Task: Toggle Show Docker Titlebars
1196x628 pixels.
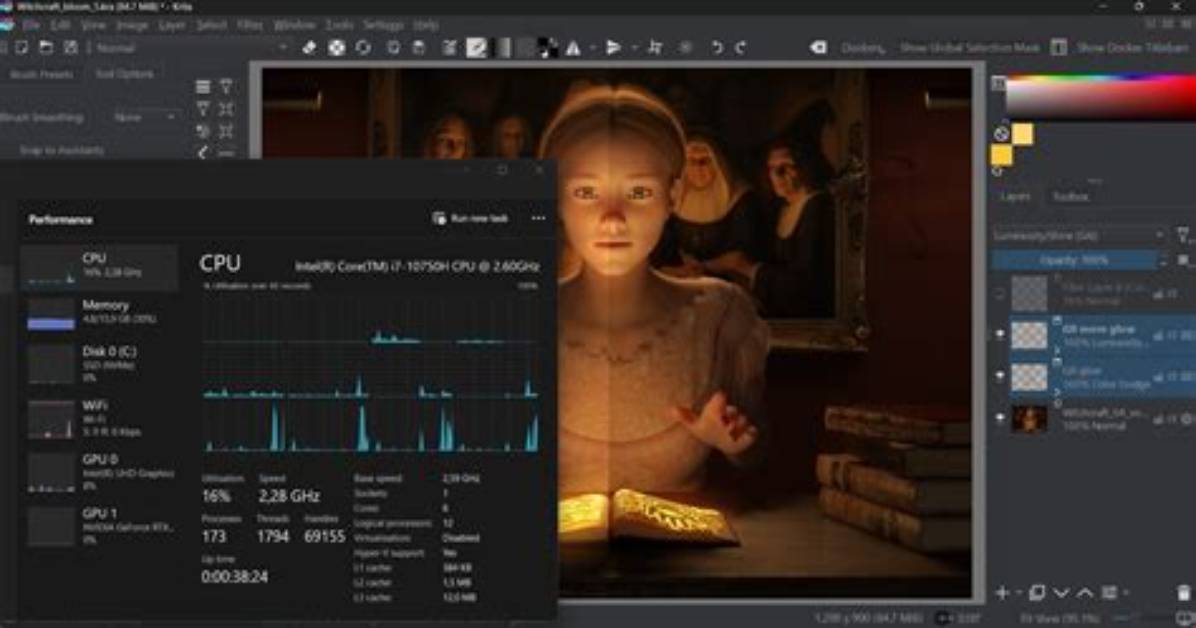Action: click(1120, 47)
